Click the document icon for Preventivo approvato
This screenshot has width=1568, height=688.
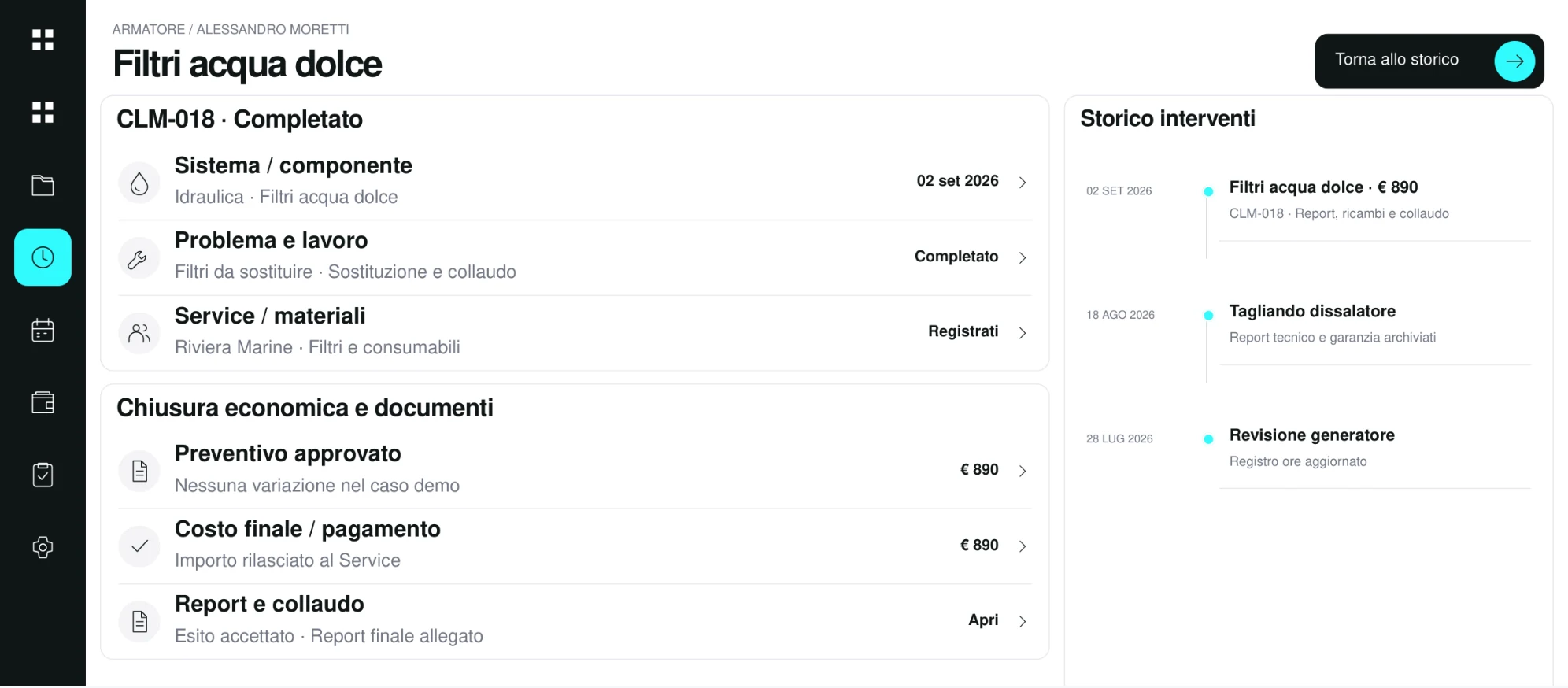click(139, 471)
